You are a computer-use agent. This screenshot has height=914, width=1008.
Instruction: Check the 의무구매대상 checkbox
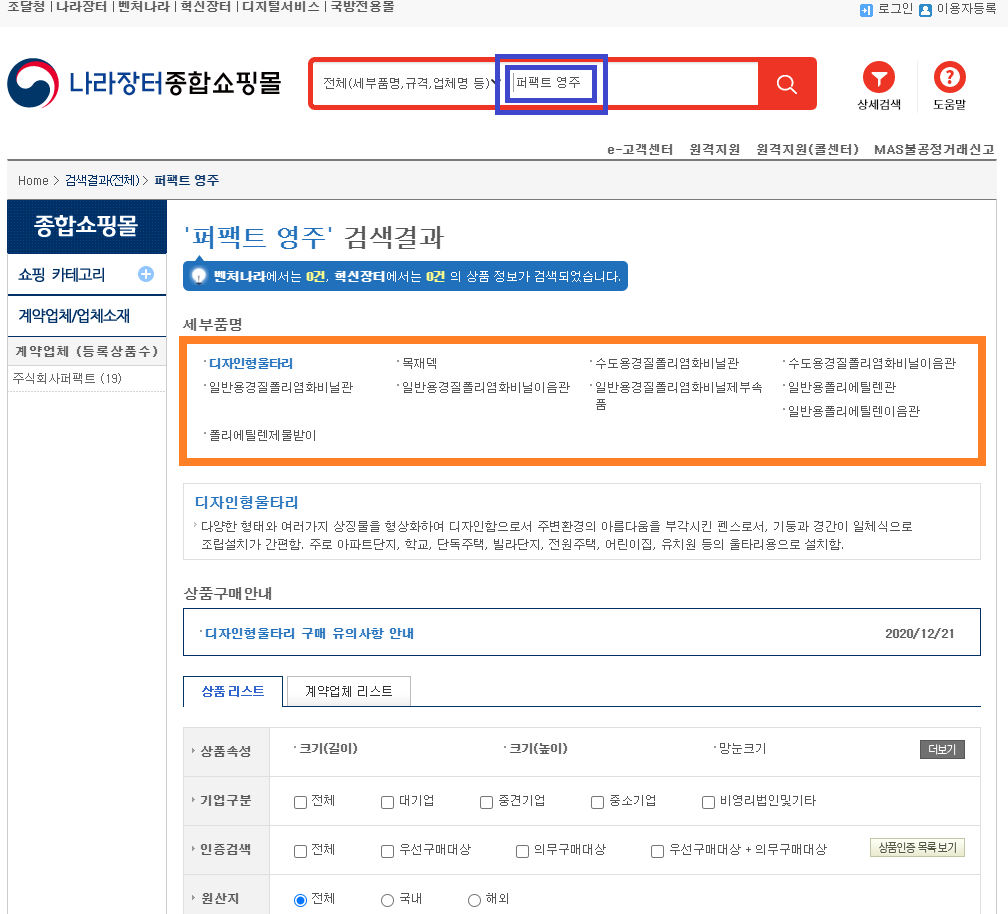[x=523, y=851]
